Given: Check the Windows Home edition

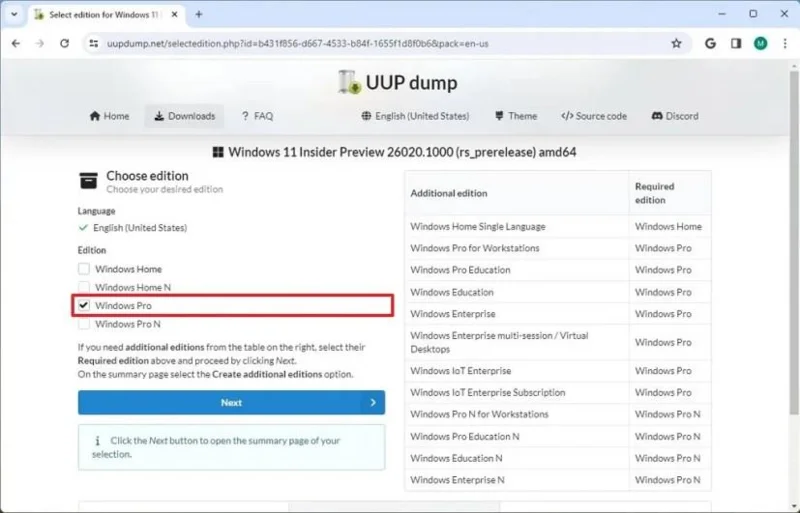Looking at the screenshot, I should click(x=84, y=268).
